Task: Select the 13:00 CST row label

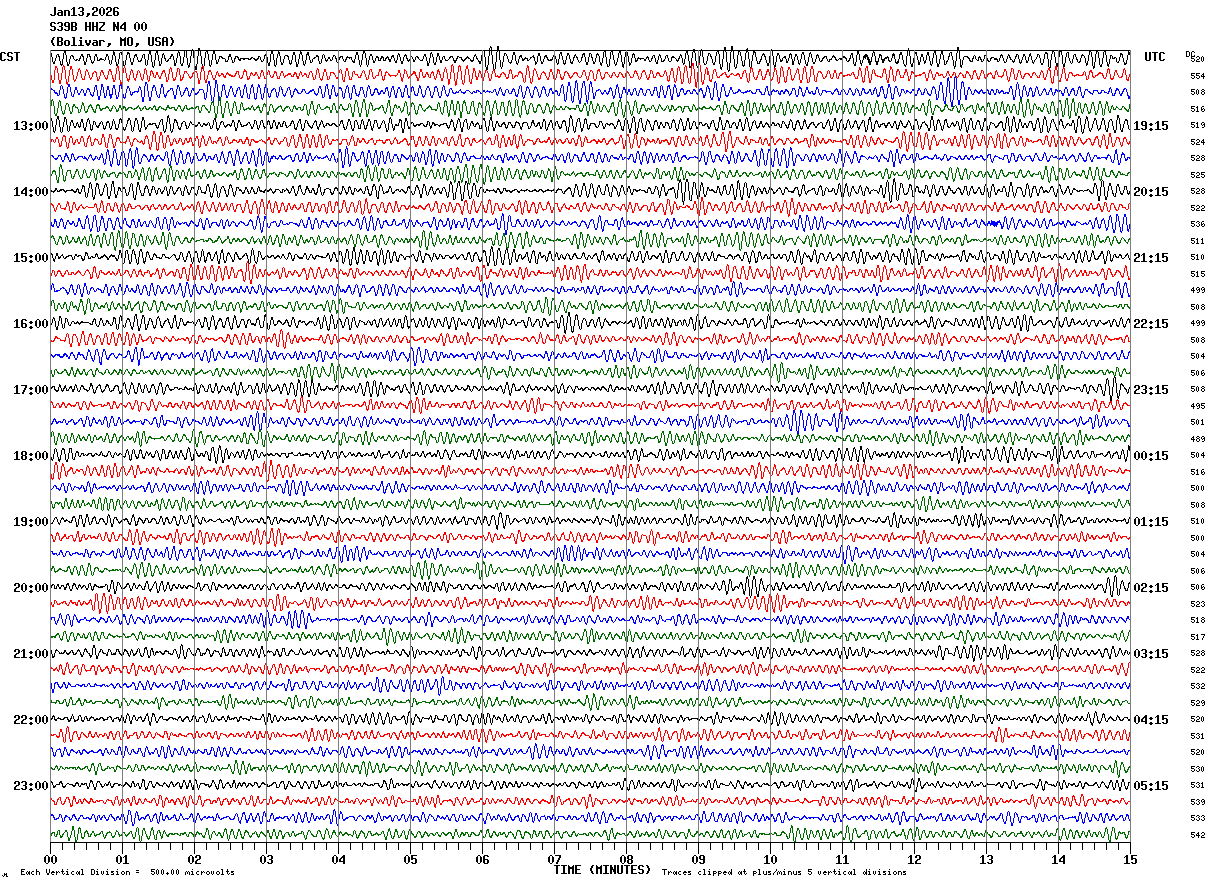Action: point(30,126)
